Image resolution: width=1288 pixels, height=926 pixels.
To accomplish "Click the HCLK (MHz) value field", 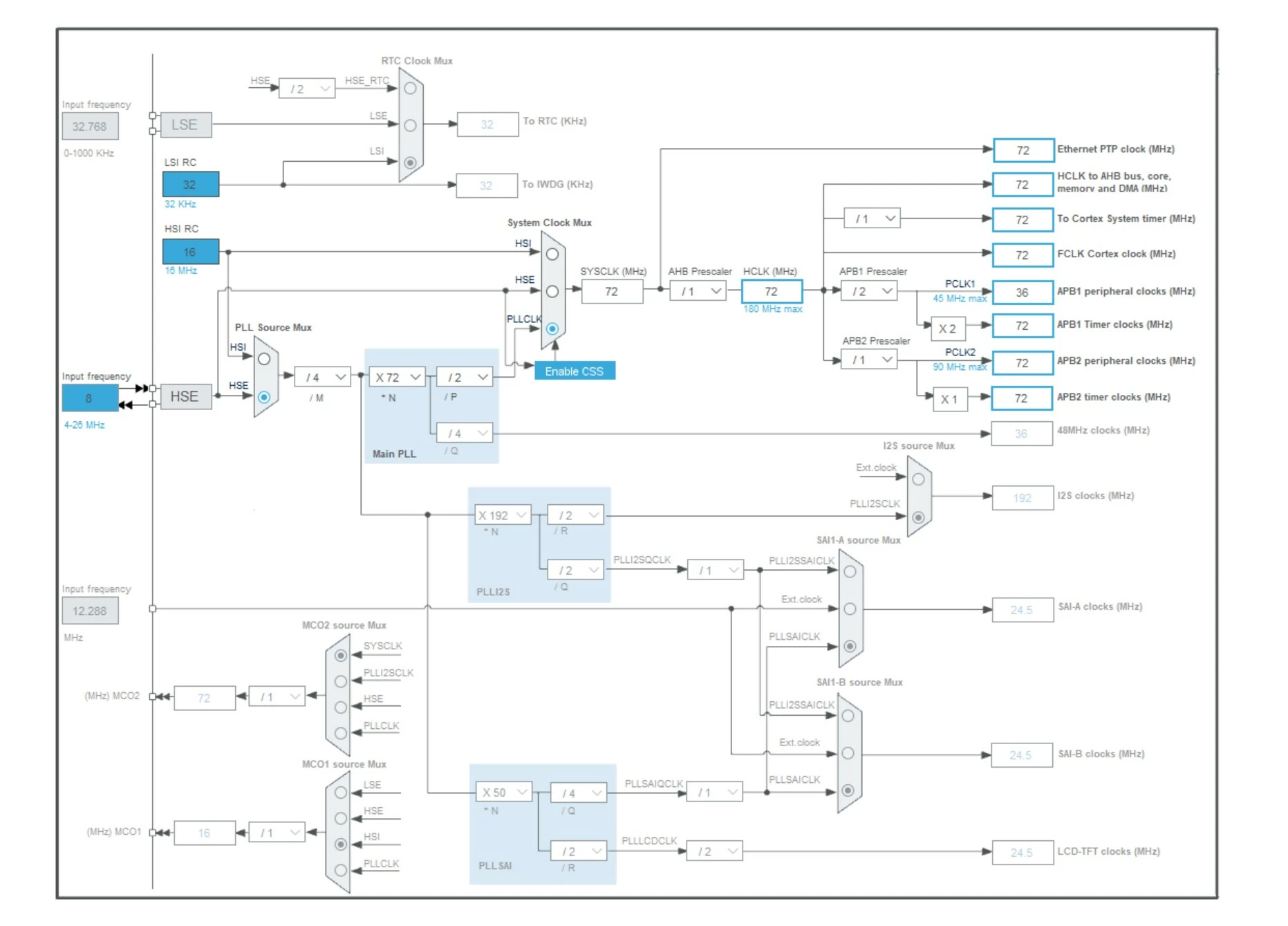I will (772, 291).
